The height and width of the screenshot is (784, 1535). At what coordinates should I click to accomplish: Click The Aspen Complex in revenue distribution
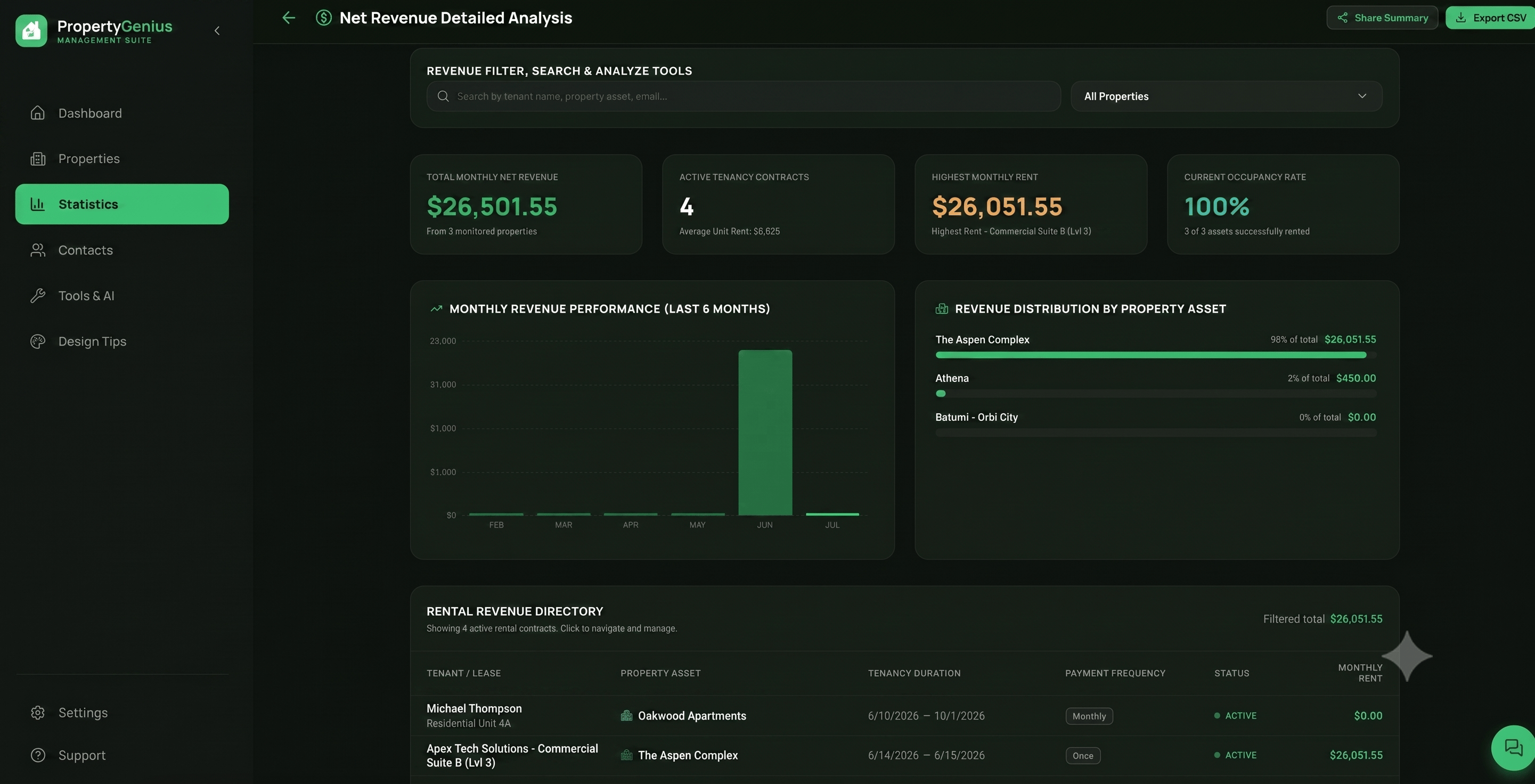(x=982, y=340)
